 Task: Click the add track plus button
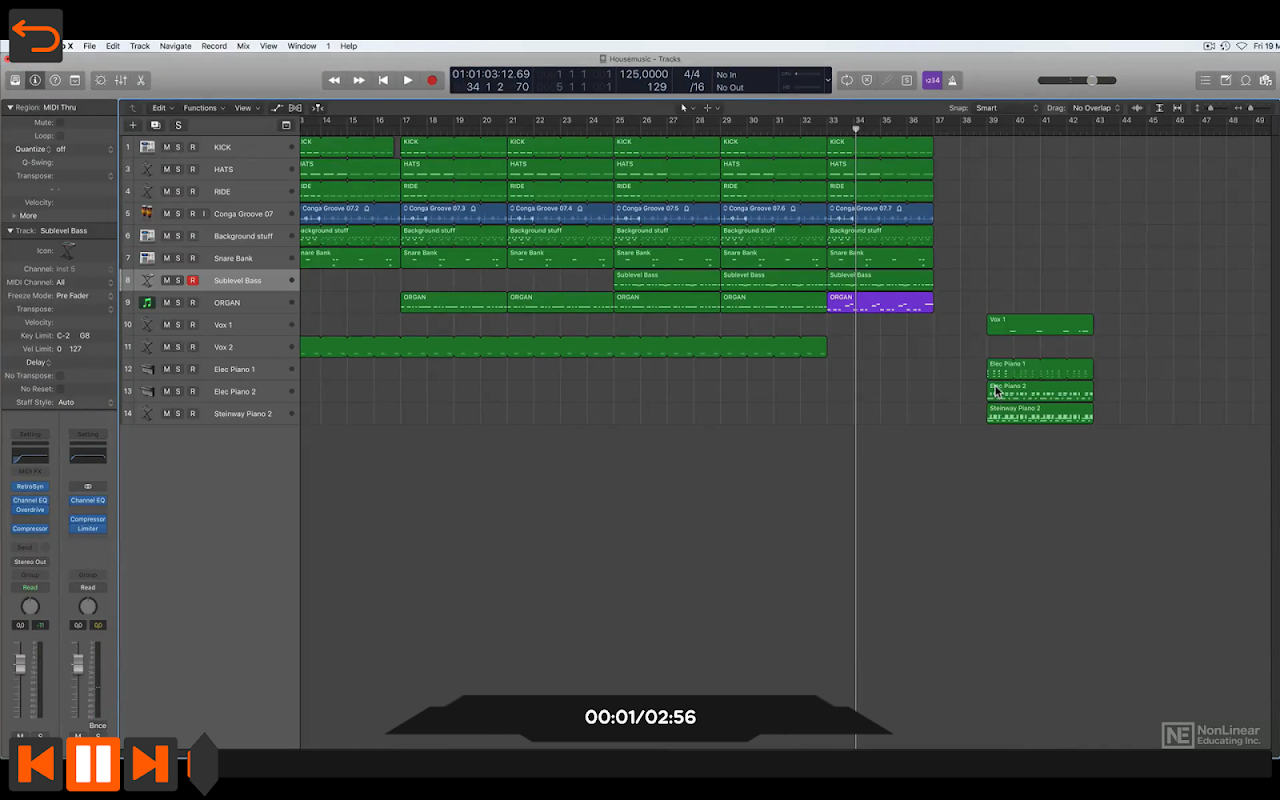[x=133, y=125]
